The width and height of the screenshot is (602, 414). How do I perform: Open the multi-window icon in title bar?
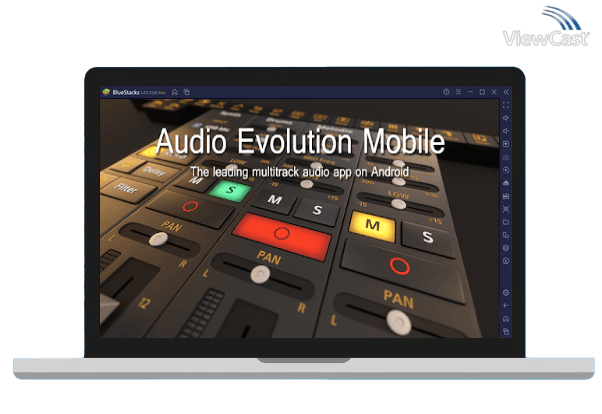pyautogui.click(x=187, y=92)
